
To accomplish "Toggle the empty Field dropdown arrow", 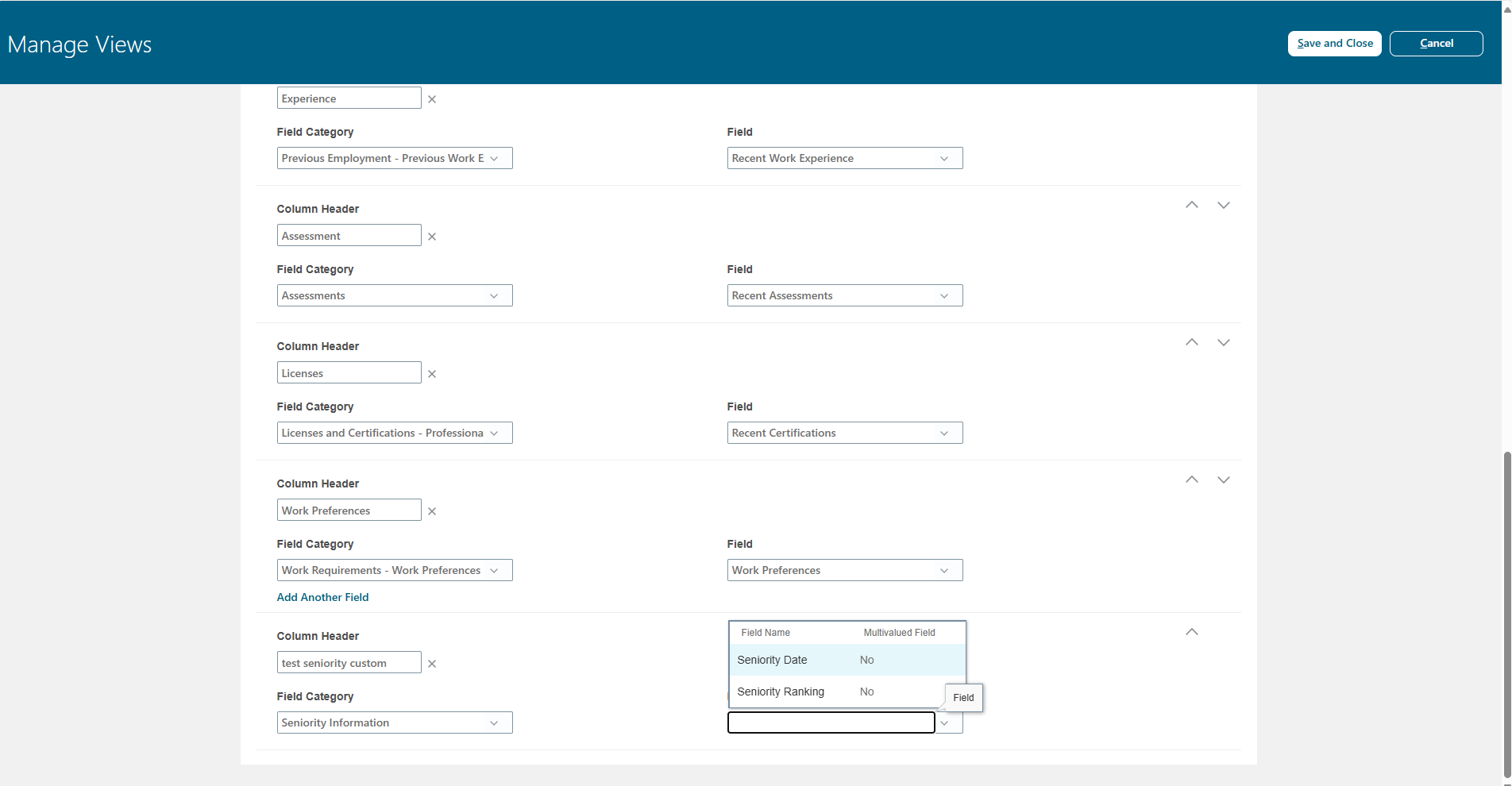I will (x=945, y=723).
